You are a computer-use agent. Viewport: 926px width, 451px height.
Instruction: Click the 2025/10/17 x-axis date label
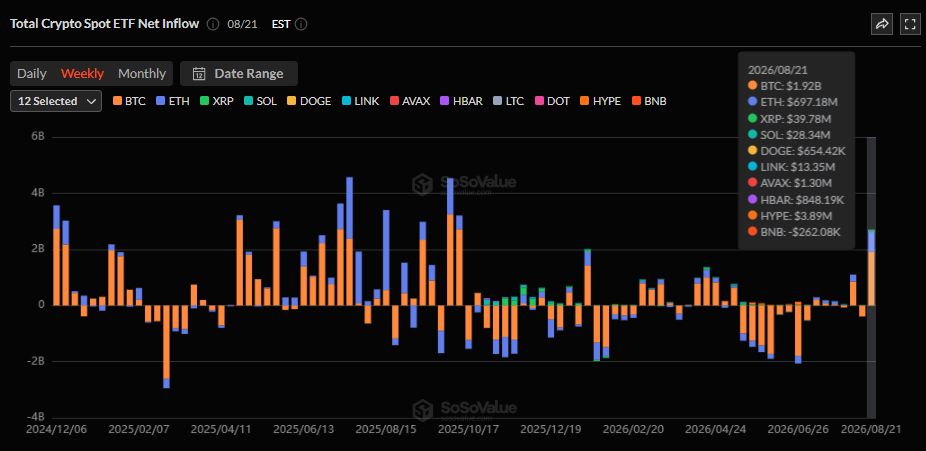click(467, 429)
